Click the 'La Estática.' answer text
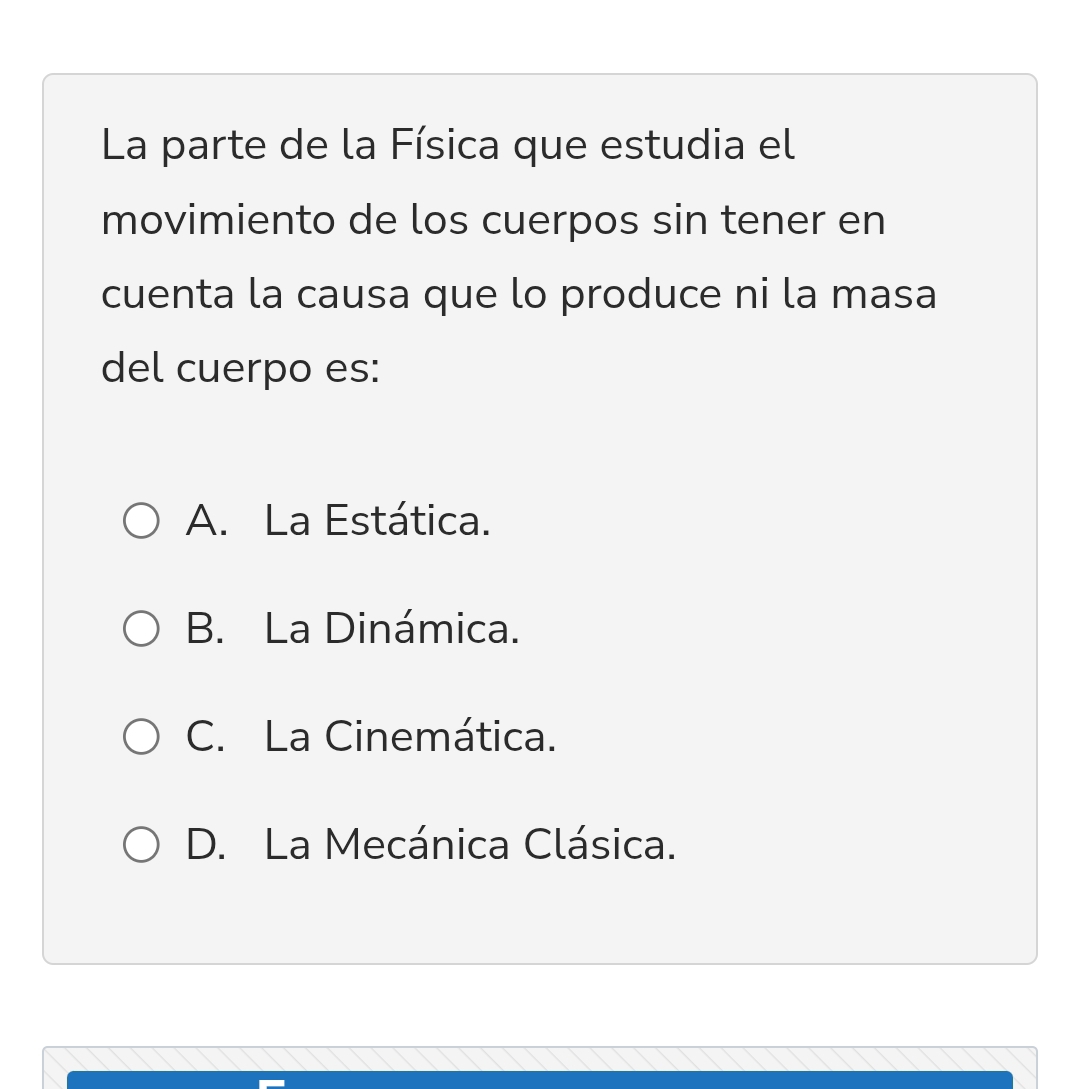 click(x=377, y=522)
